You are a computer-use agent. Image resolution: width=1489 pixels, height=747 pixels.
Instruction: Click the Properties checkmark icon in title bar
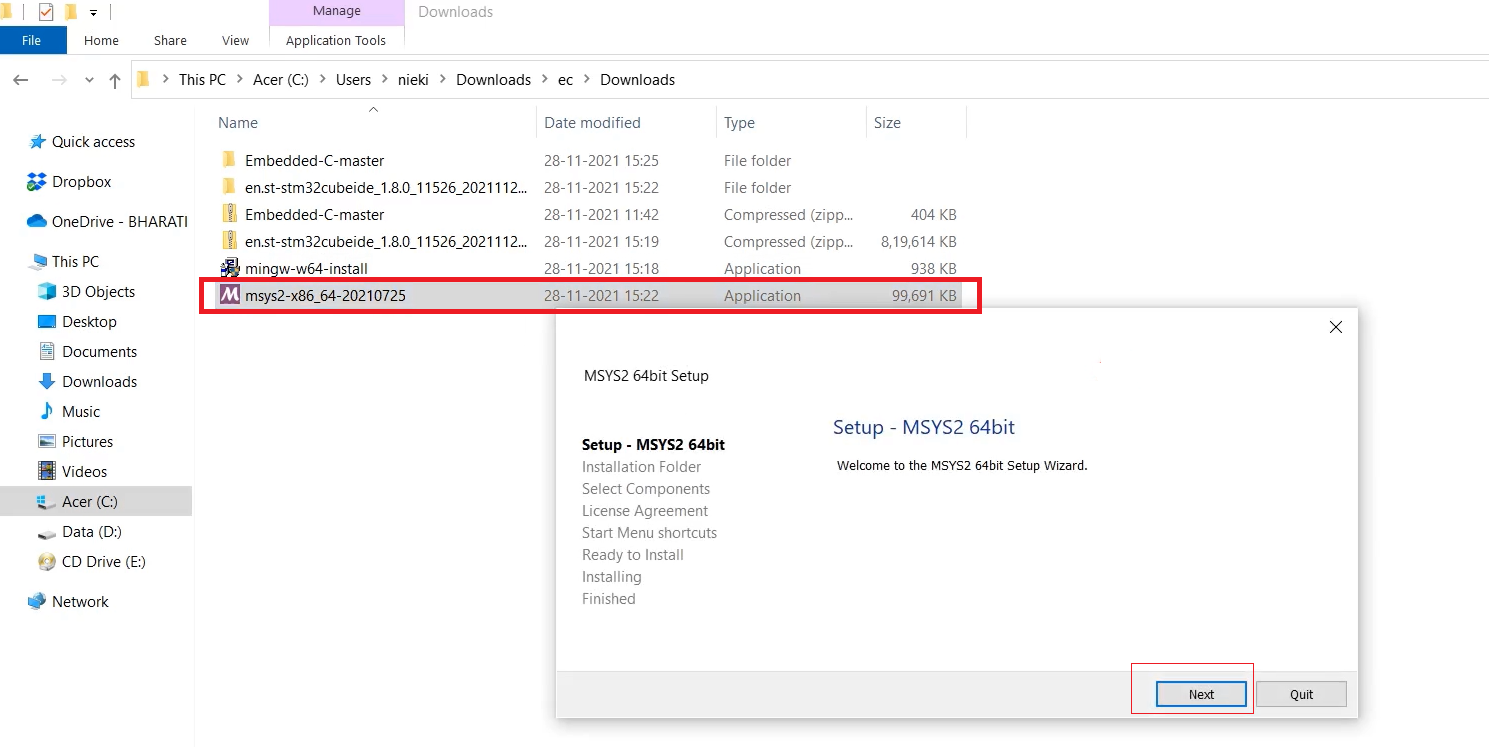pyautogui.click(x=45, y=12)
